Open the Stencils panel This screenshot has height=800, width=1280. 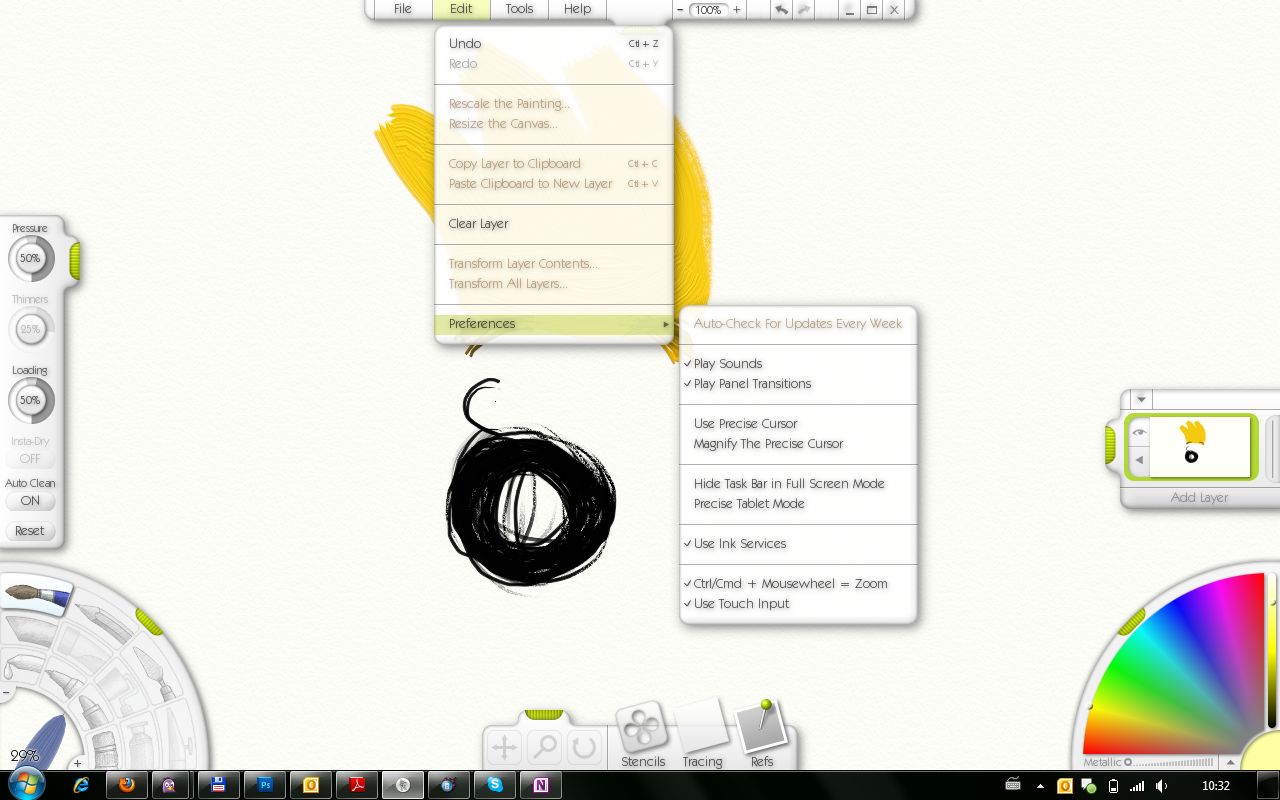[642, 736]
